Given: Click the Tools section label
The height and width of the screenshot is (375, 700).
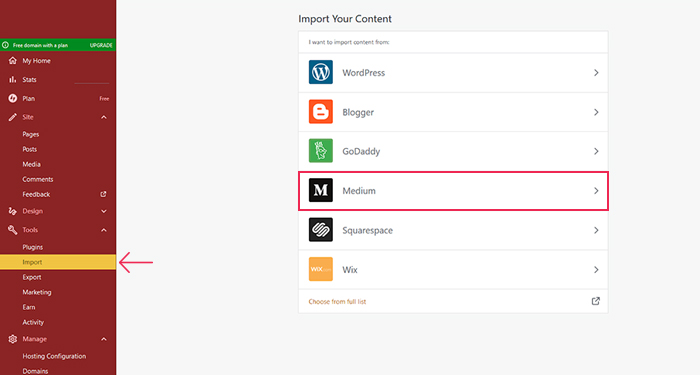Looking at the screenshot, I should tap(30, 230).
